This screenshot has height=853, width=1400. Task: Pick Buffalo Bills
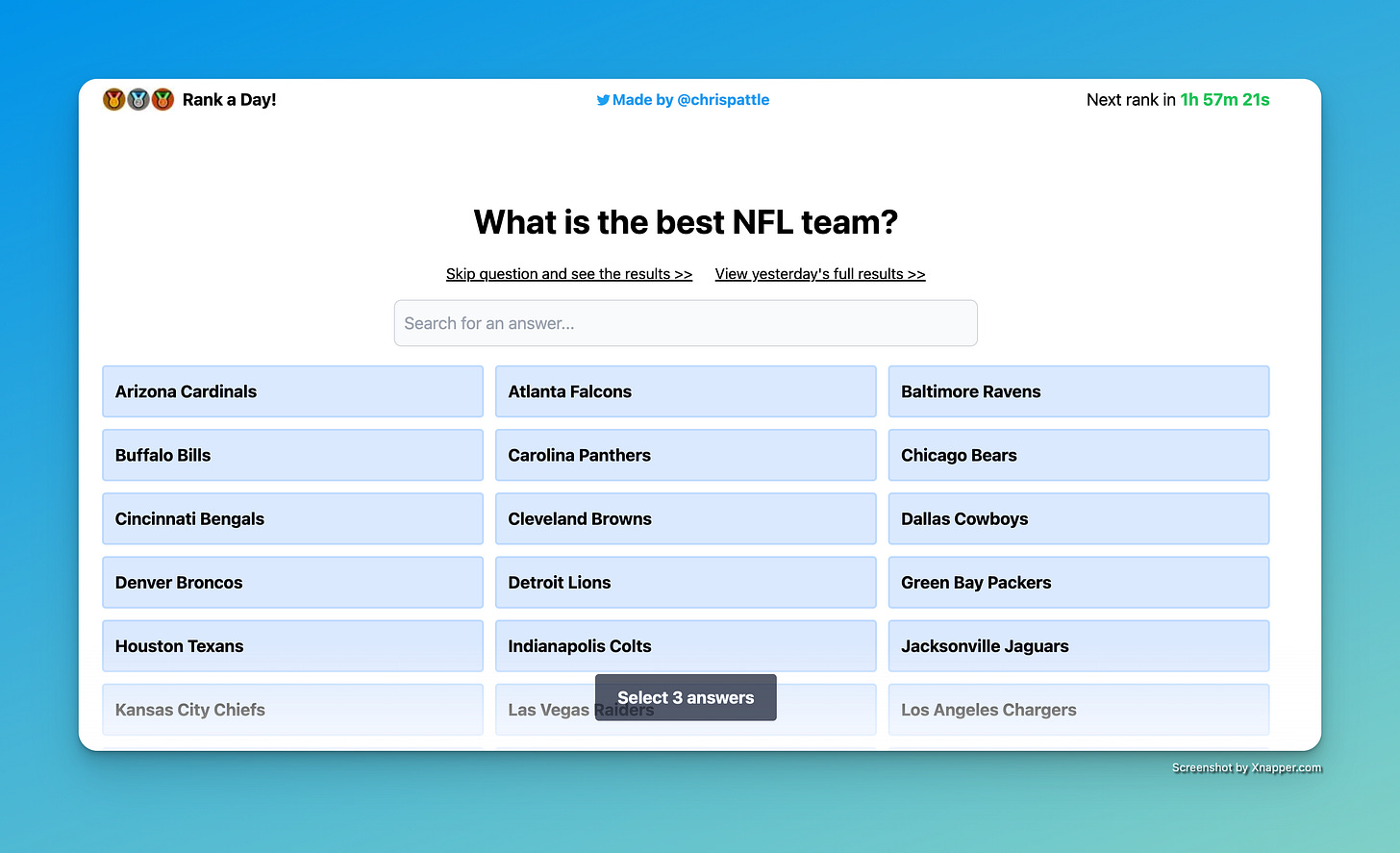tap(292, 455)
